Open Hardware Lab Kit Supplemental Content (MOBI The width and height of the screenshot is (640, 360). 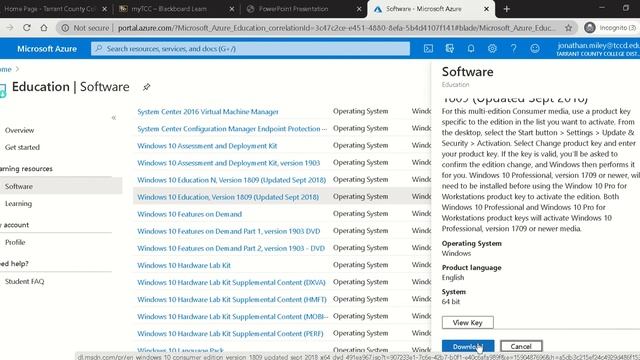[x=233, y=317]
